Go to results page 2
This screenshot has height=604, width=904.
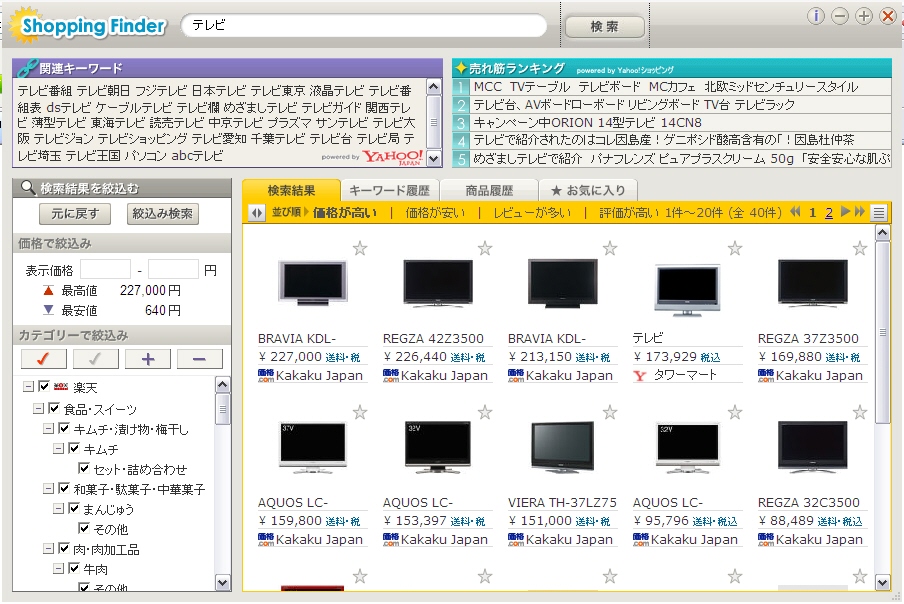(828, 213)
